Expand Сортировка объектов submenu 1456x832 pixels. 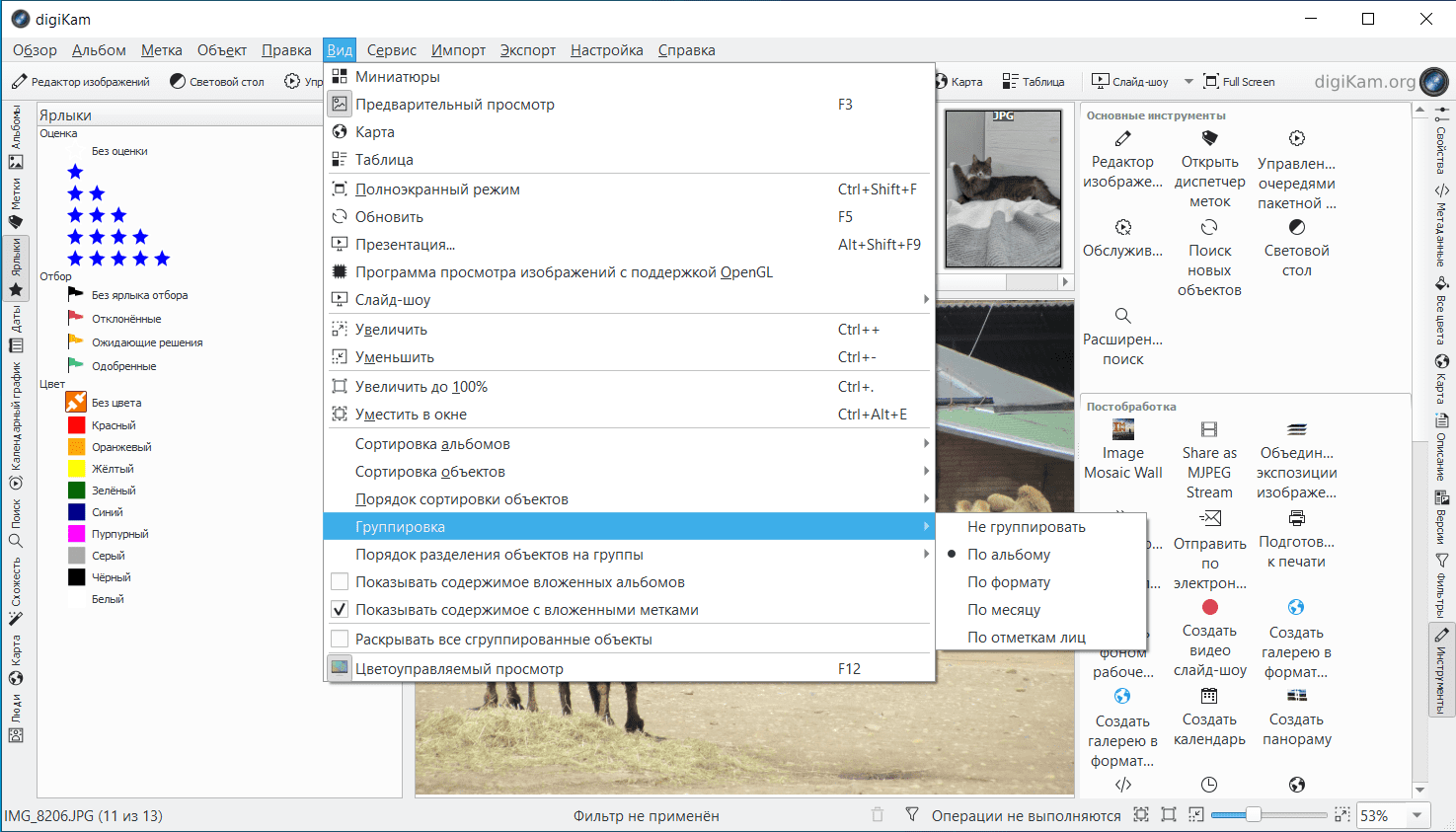click(x=630, y=472)
